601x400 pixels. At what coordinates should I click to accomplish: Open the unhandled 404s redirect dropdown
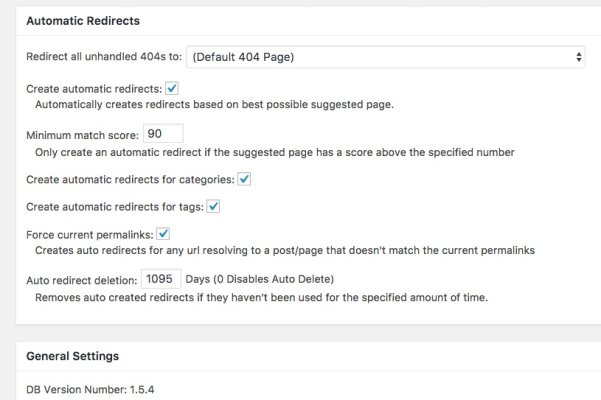coord(385,57)
